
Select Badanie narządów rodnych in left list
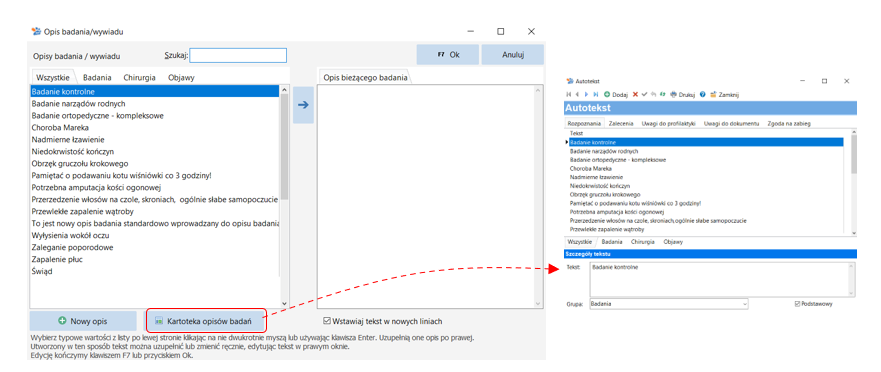[155, 103]
